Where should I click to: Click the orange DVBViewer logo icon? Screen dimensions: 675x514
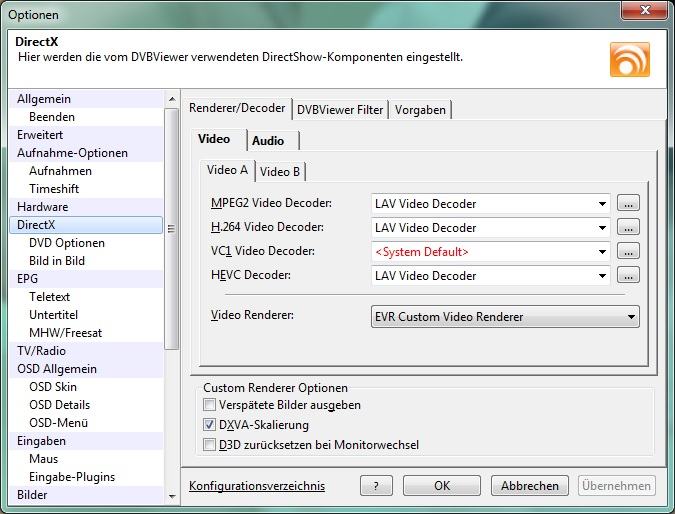pos(630,59)
